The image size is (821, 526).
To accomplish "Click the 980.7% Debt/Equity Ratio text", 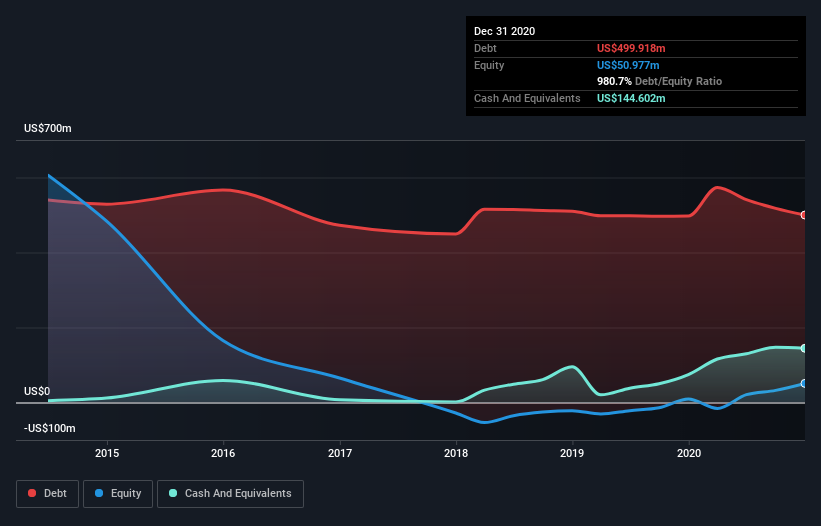I will tap(659, 81).
